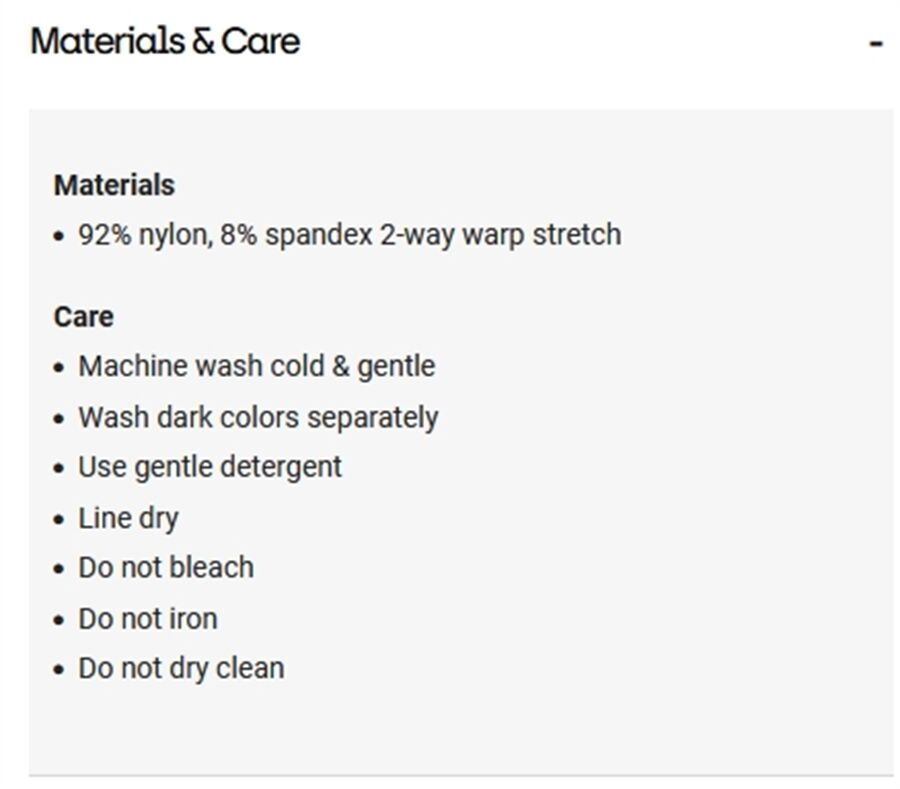900x789 pixels.
Task: Click the '8% spandex' text
Action: [296, 235]
